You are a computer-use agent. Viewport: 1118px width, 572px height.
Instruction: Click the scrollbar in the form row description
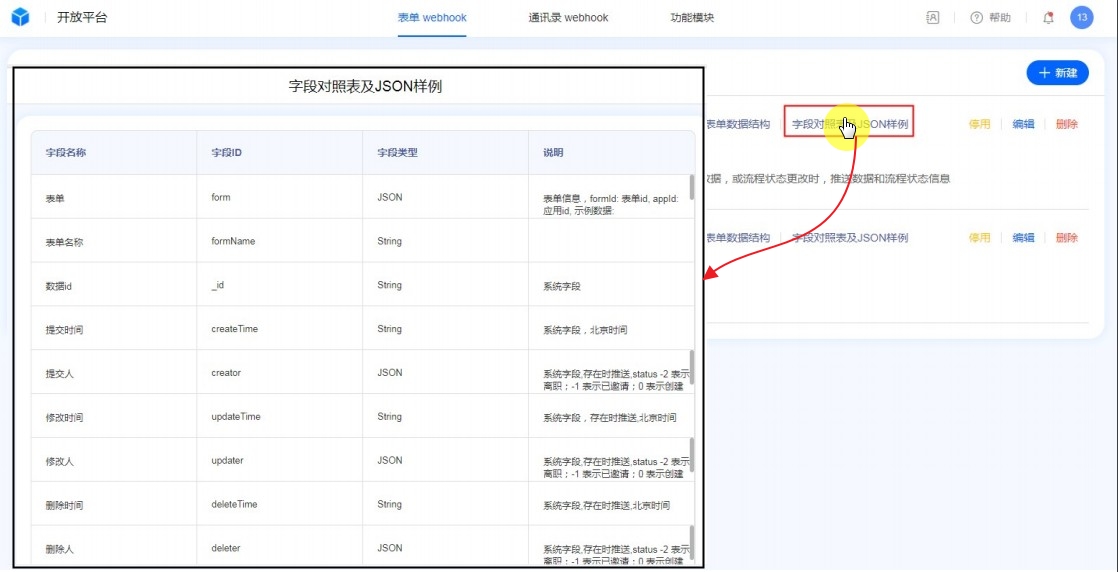(x=691, y=187)
